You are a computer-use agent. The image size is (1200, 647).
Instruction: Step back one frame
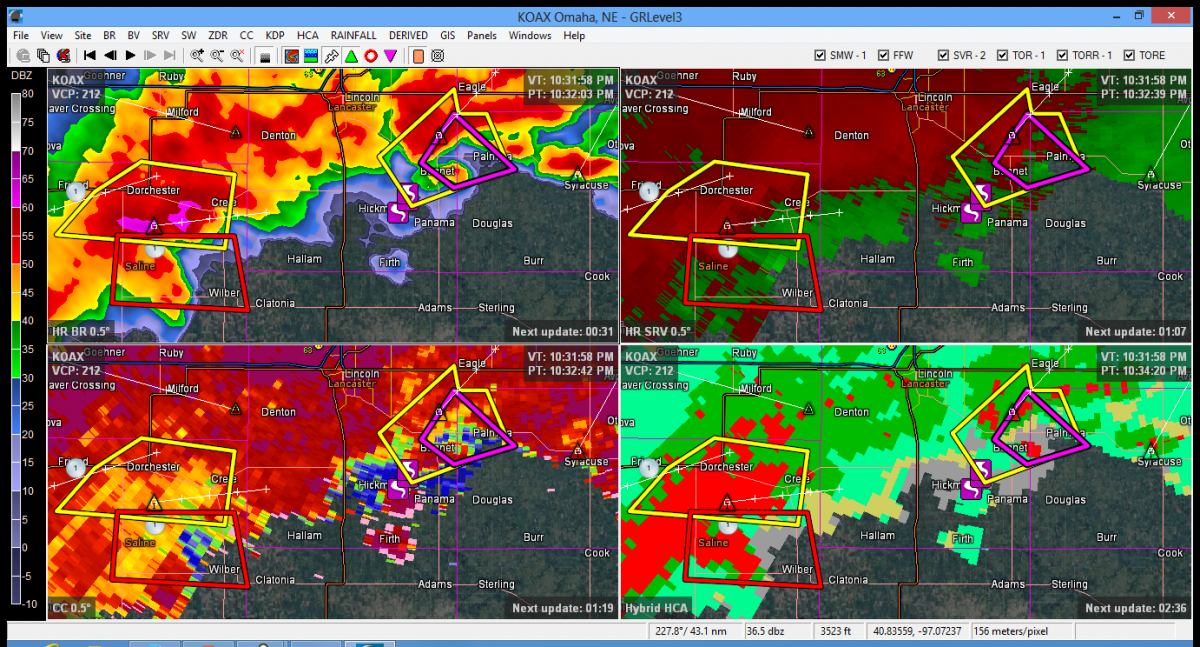click(110, 56)
